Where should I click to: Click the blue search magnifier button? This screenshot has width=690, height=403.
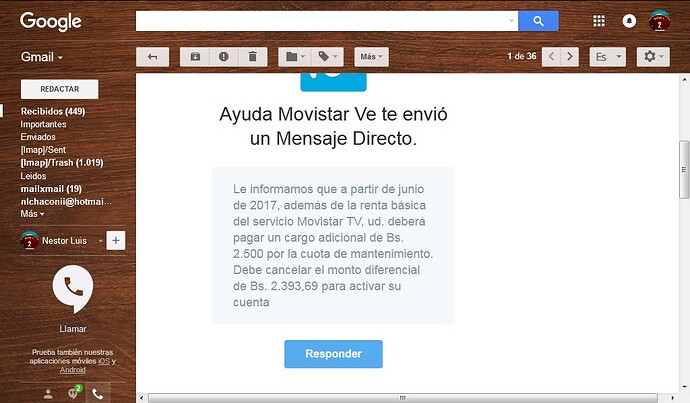click(538, 21)
